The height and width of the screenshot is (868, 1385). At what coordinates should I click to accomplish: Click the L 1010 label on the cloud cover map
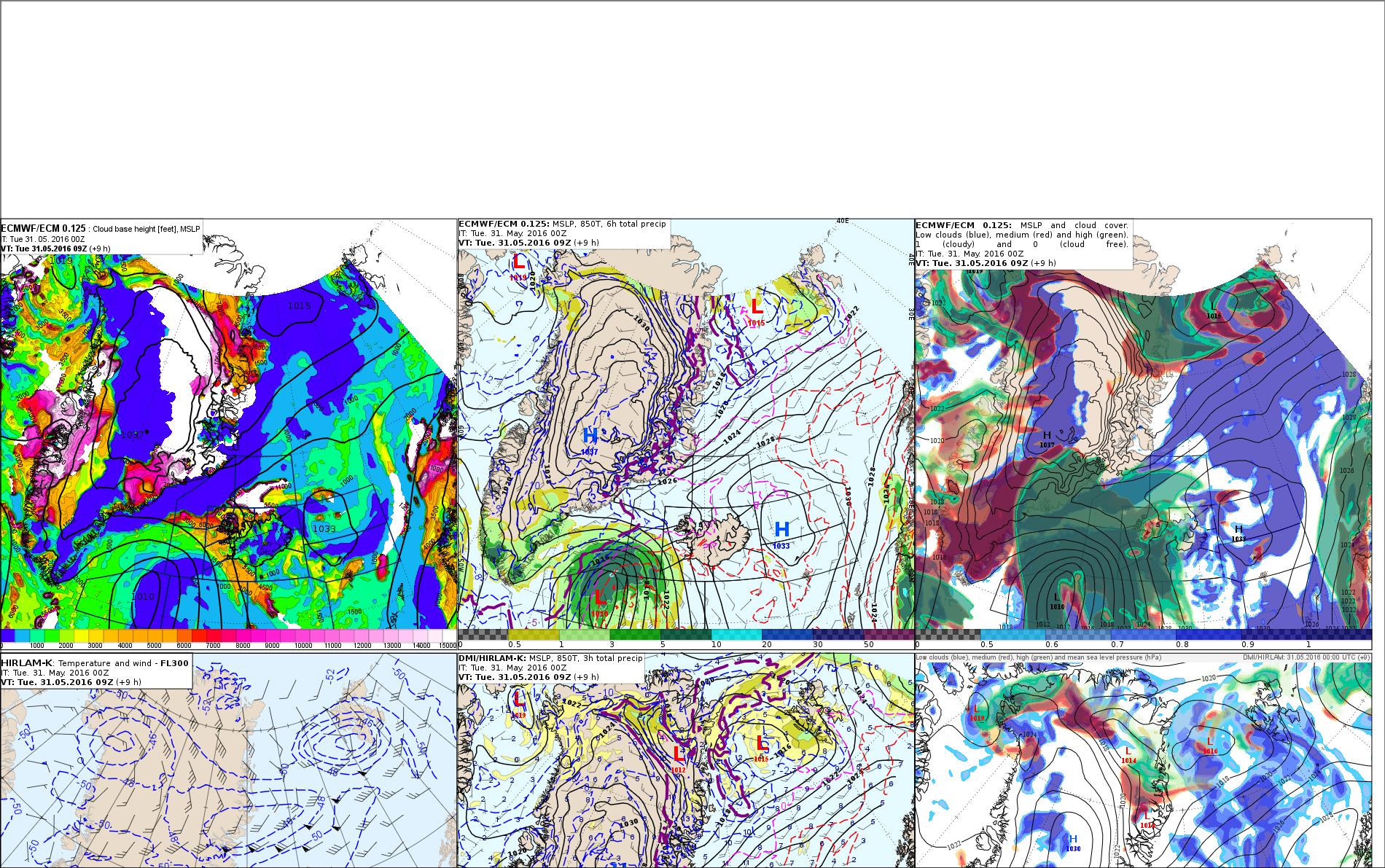tap(1057, 601)
